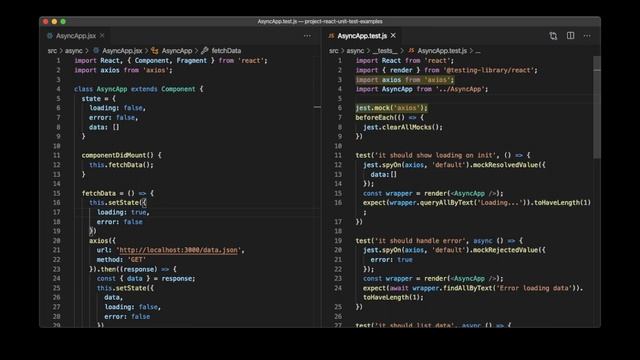Click line number 15 in left editor

click(56, 193)
